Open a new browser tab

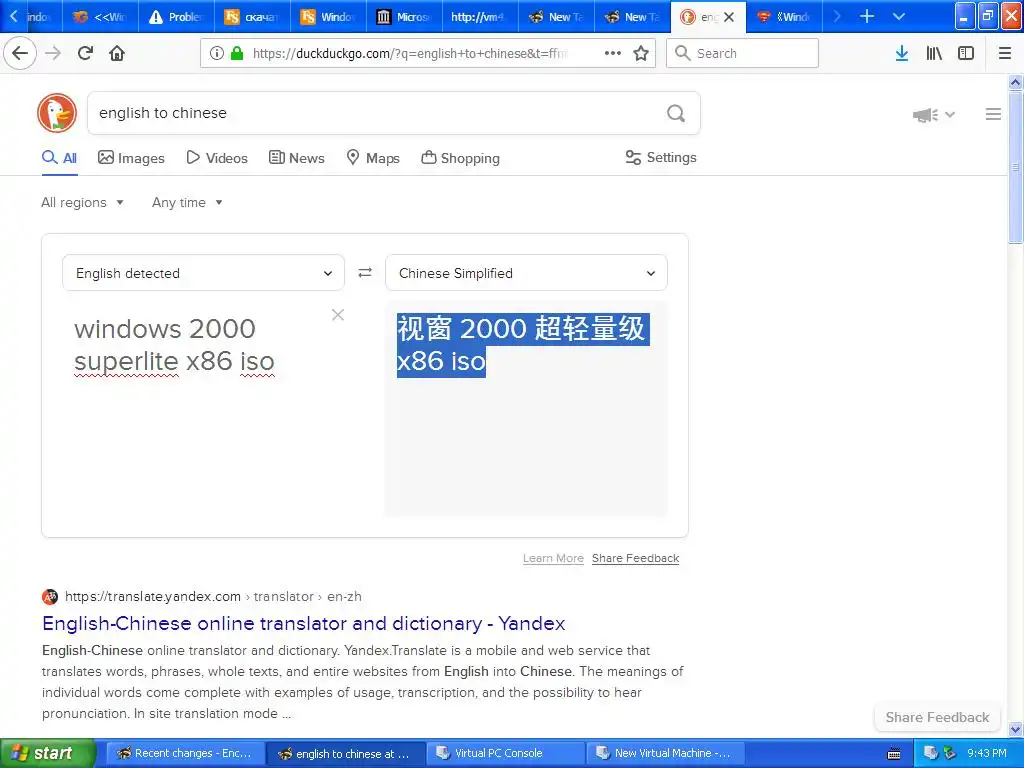pos(867,16)
